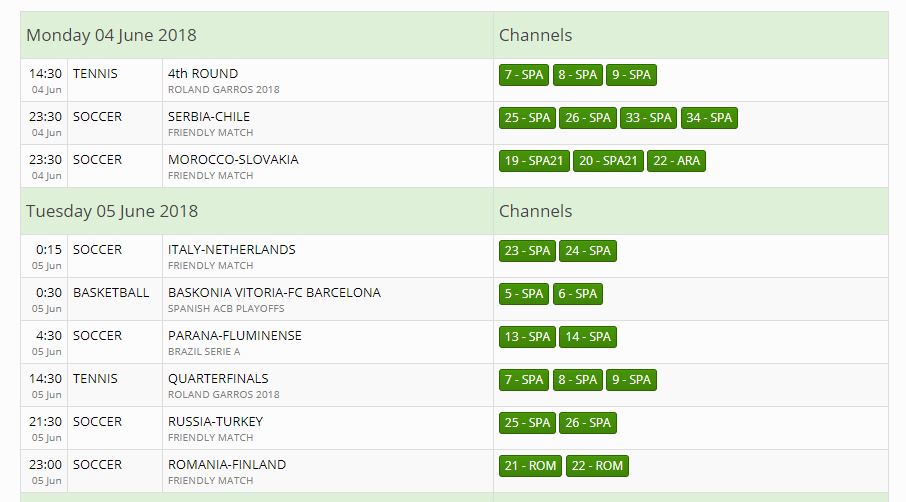Select 9 - SPA for tennis Quarterfinals
906x502 pixels.
click(x=631, y=380)
